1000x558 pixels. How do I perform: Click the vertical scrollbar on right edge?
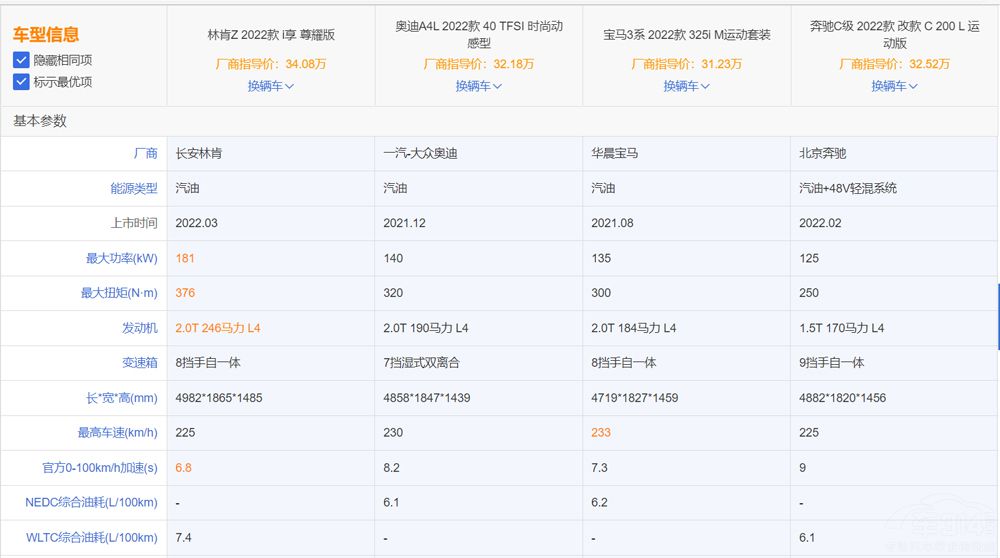997,315
